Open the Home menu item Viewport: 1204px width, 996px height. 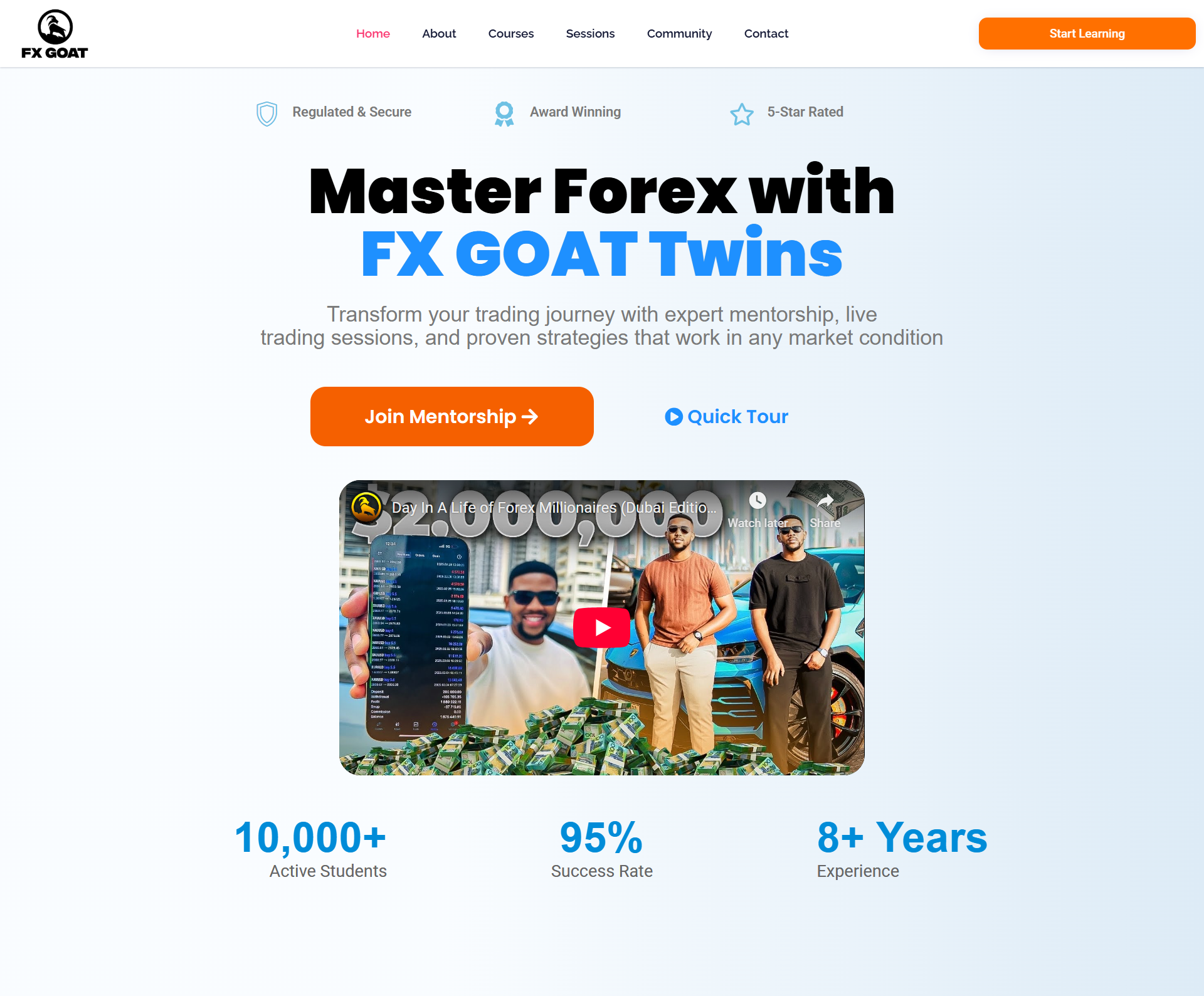pos(373,34)
